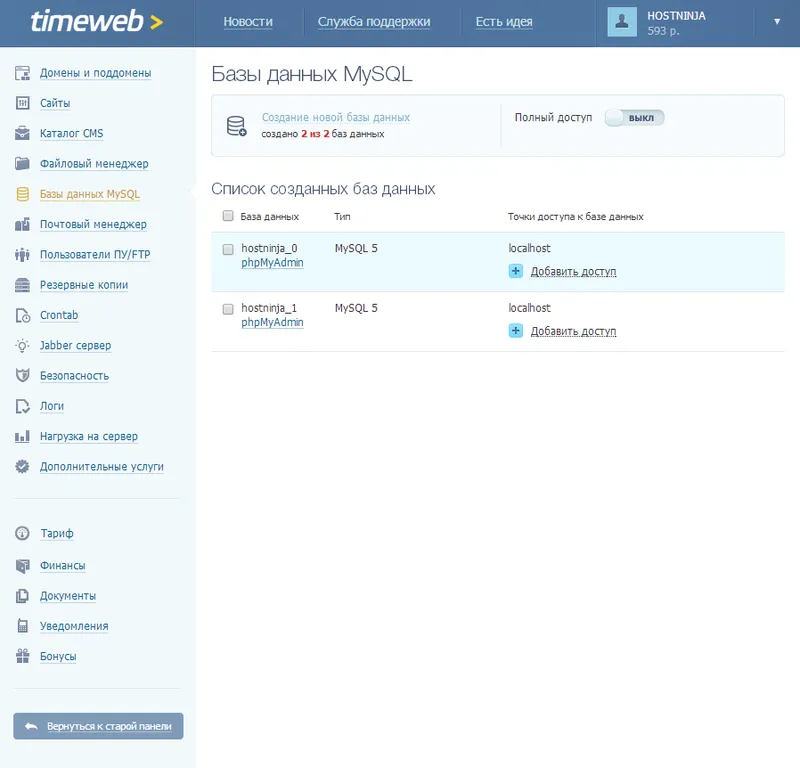Image resolution: width=800 pixels, height=768 pixels.
Task: Click the timeweb logo
Action: click(x=97, y=21)
